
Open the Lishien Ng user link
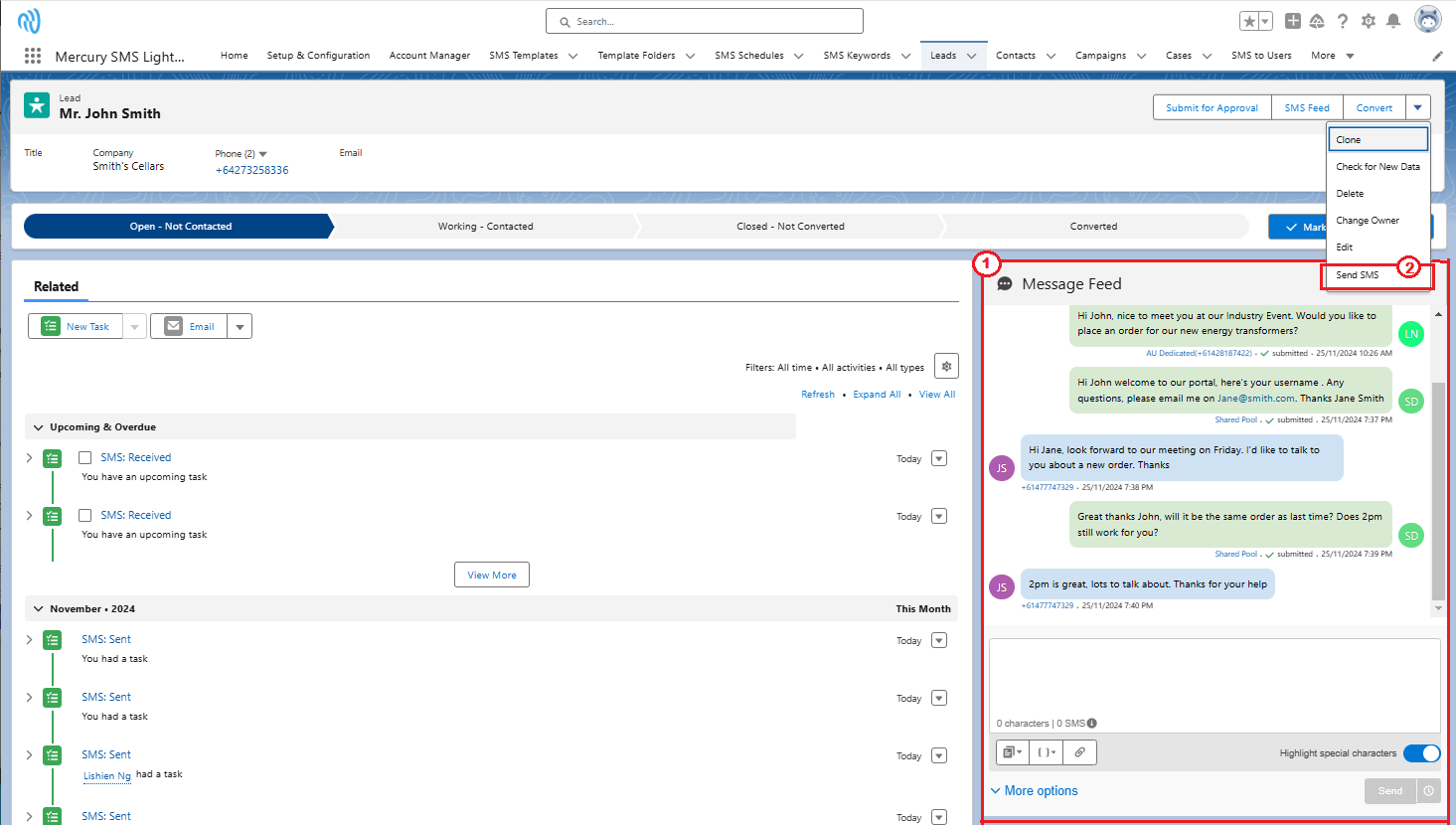[x=106, y=776]
